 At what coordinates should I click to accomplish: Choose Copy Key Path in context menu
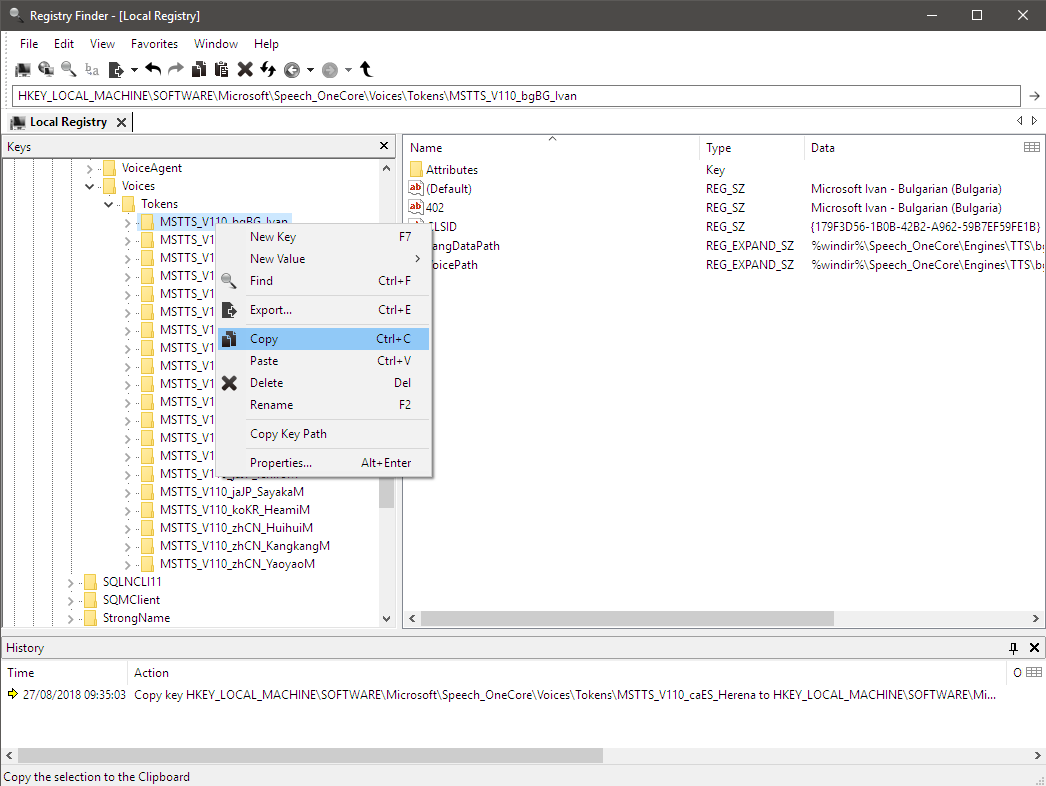coord(324,434)
